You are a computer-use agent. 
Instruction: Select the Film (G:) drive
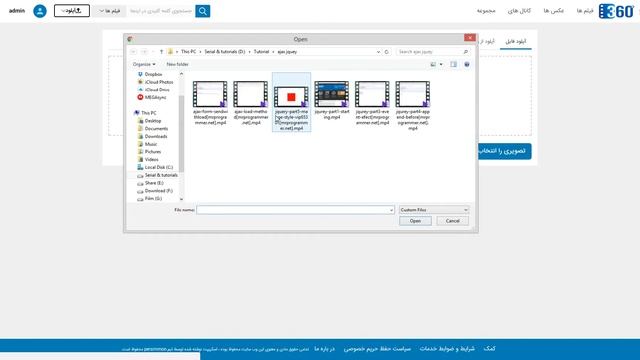point(153,198)
